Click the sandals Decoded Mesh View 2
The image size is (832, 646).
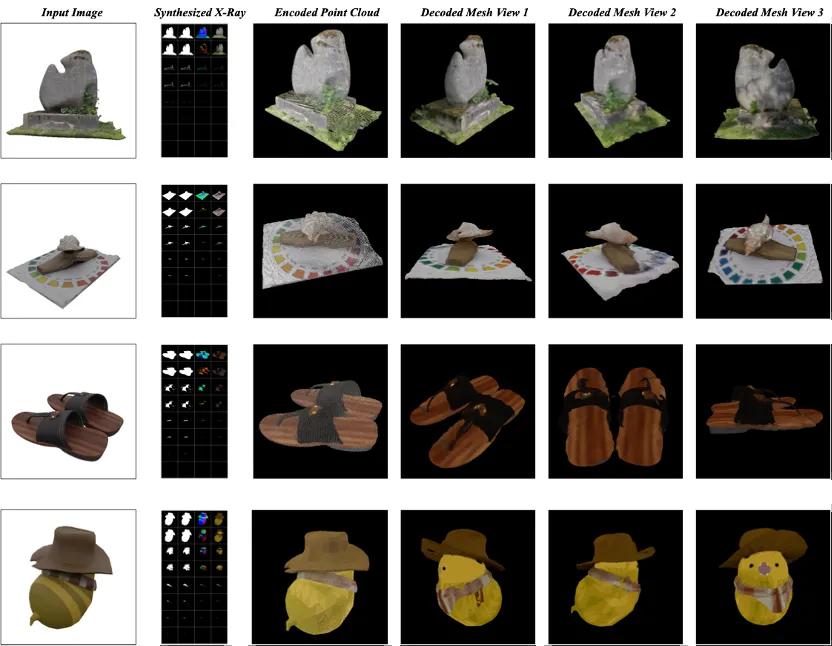pos(616,412)
